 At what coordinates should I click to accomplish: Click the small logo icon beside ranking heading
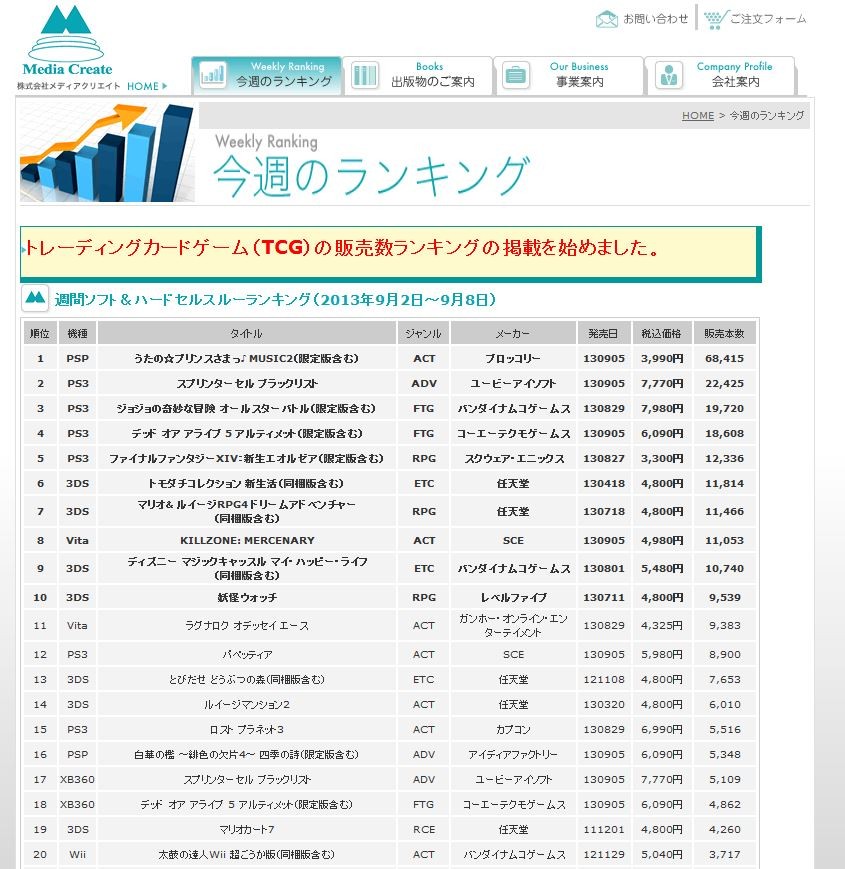click(x=35, y=299)
